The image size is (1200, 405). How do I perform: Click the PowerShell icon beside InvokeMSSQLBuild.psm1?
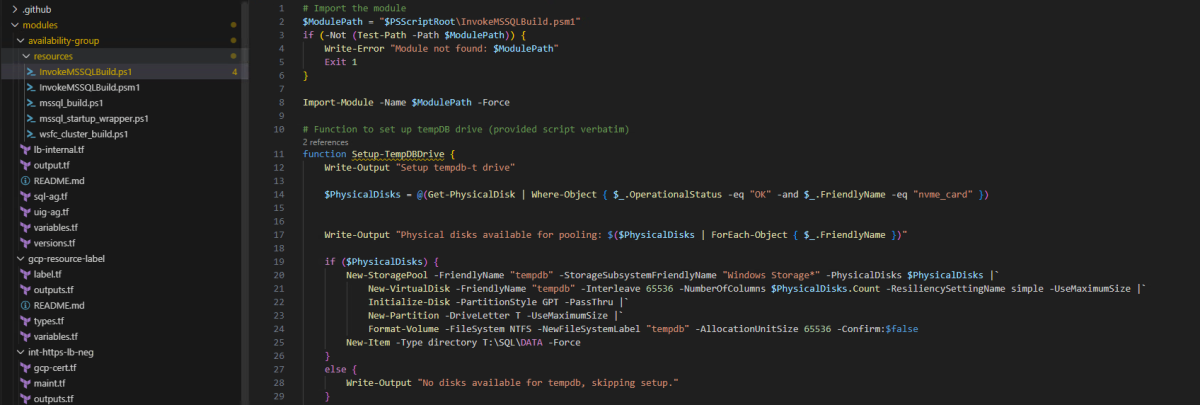[x=30, y=87]
